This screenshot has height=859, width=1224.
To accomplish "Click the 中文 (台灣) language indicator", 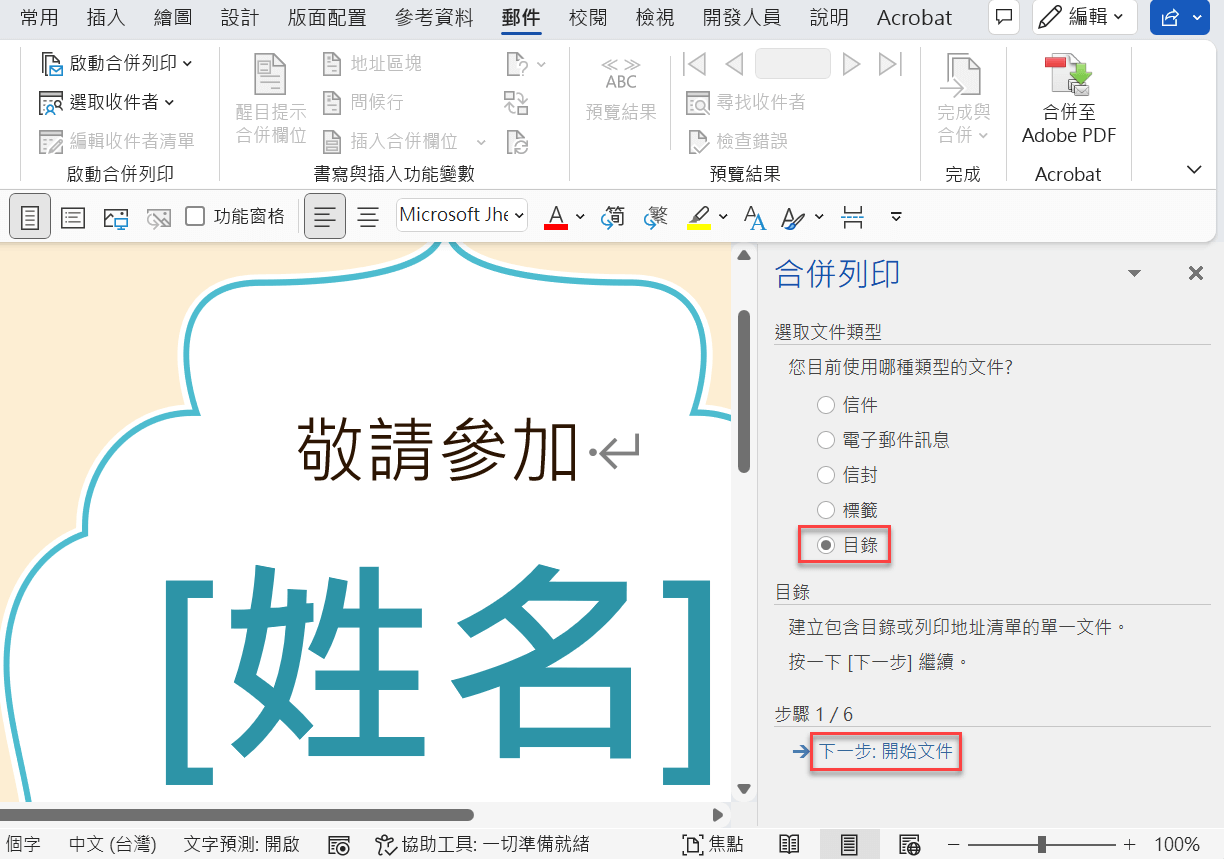I will (x=112, y=845).
